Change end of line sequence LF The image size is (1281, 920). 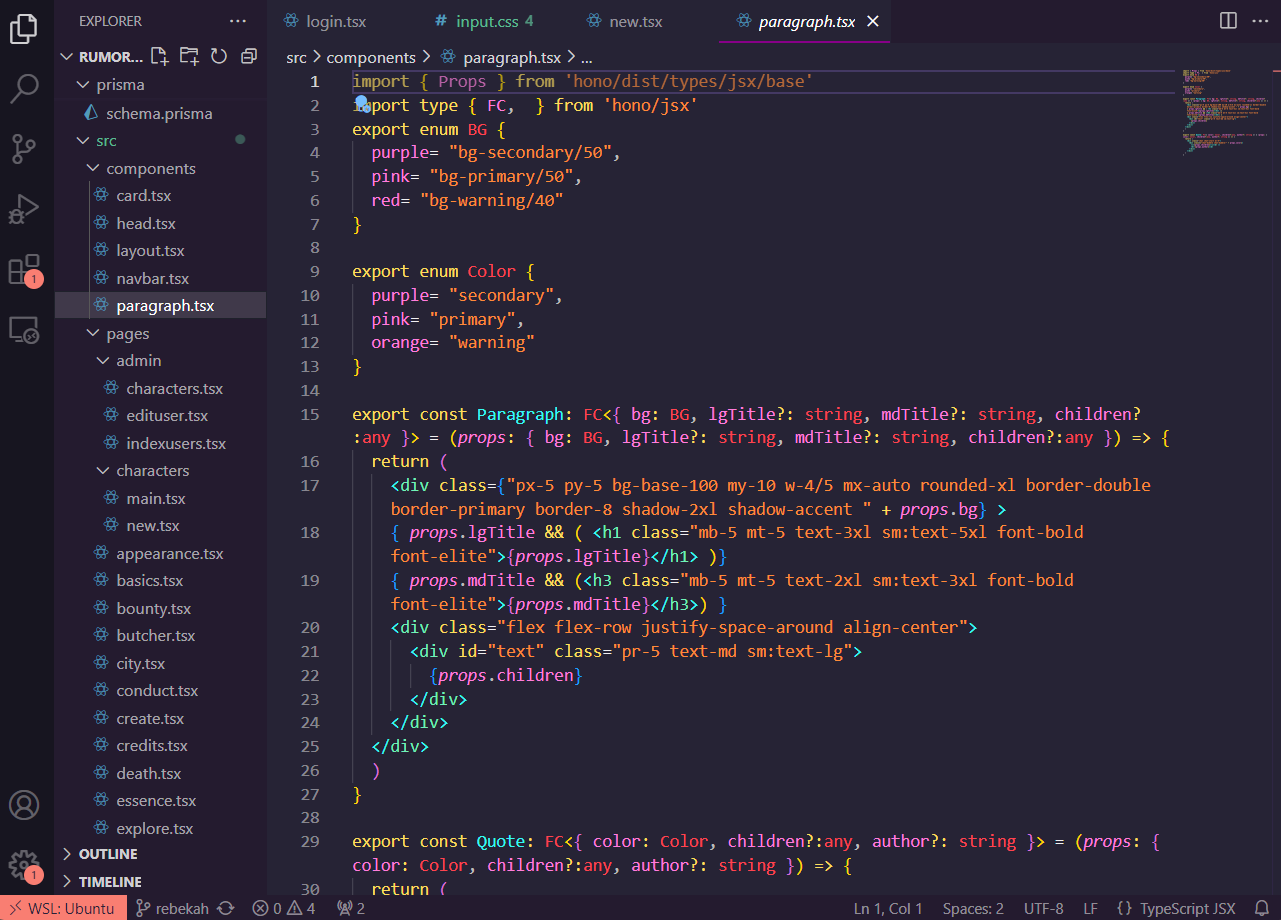click(x=1090, y=908)
